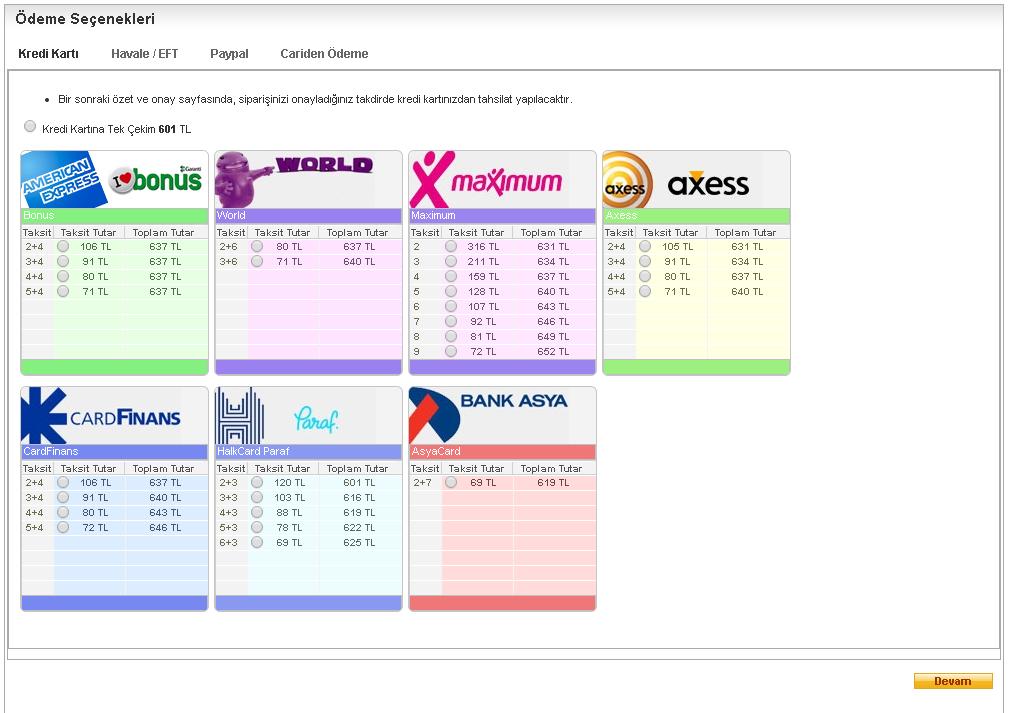Click the World card purple mascot logo
The height and width of the screenshot is (713, 1010).
tap(245, 180)
